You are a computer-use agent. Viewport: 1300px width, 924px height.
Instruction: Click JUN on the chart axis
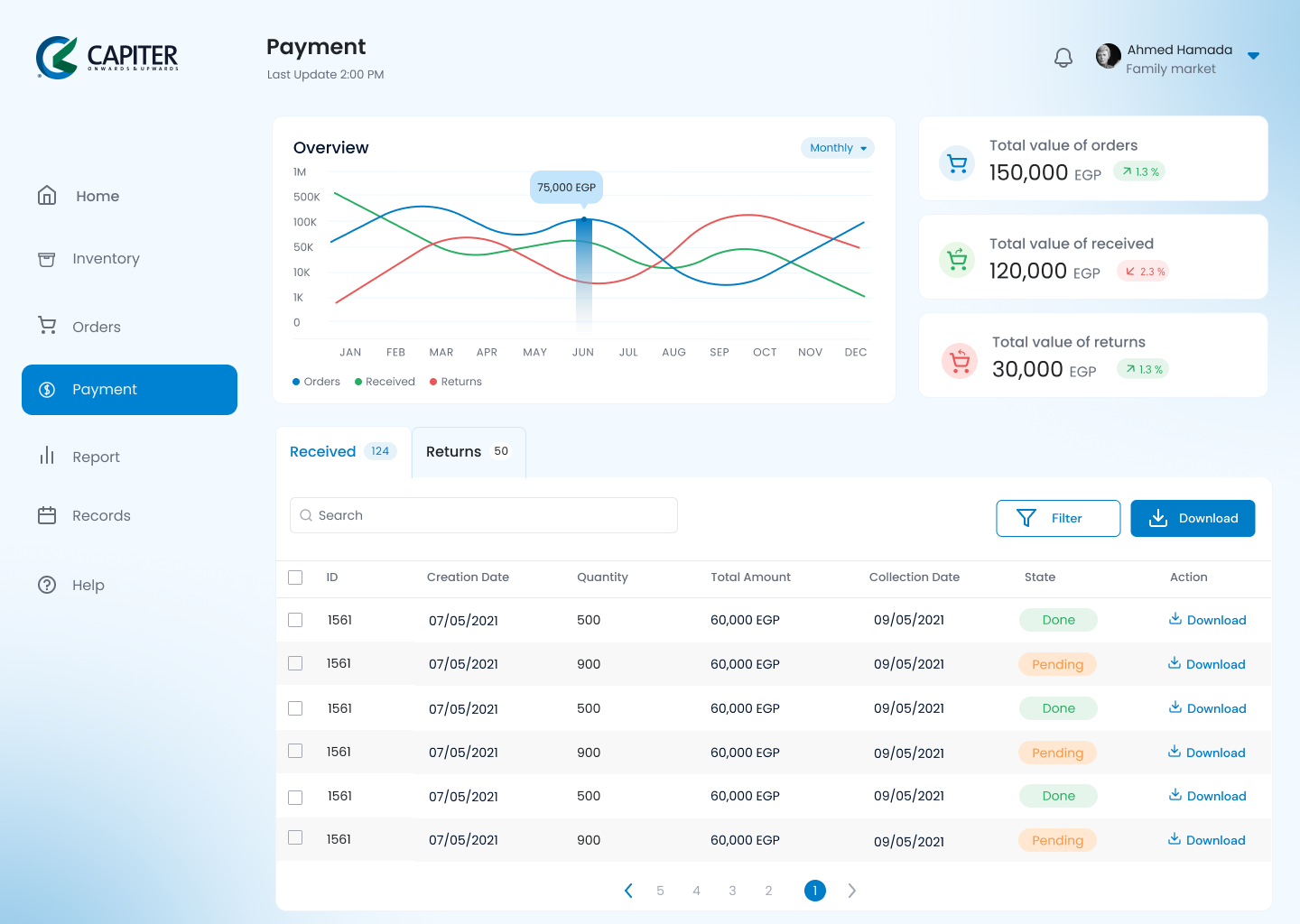point(583,353)
